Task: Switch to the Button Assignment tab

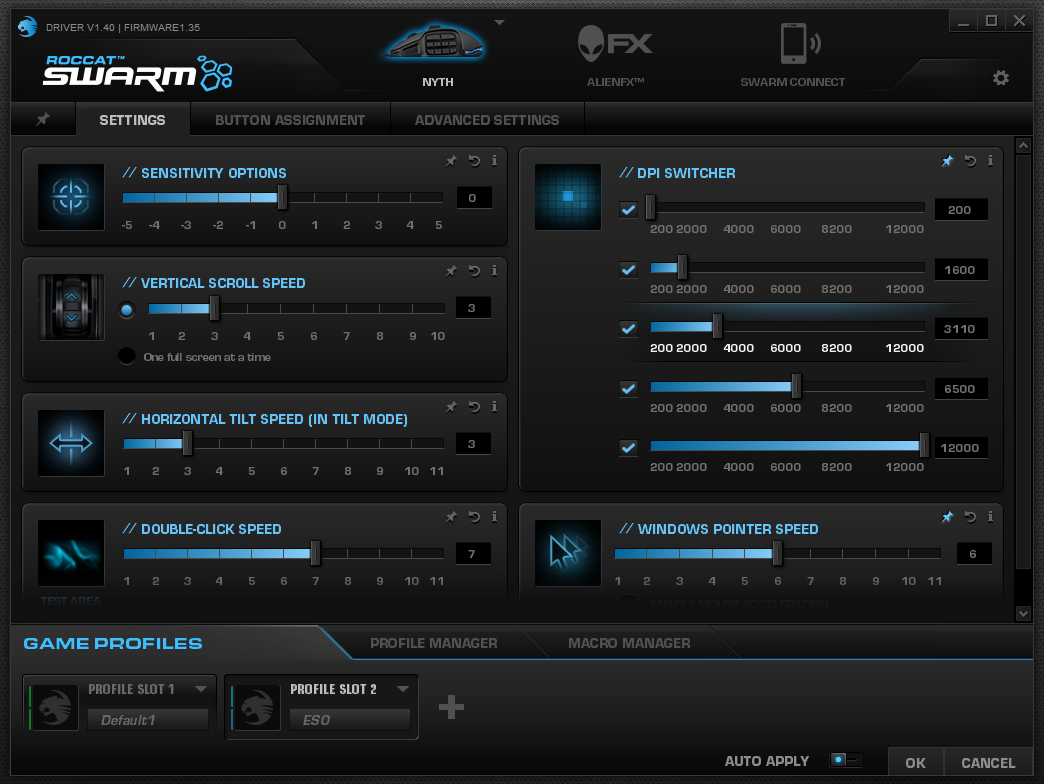Action: 290,120
